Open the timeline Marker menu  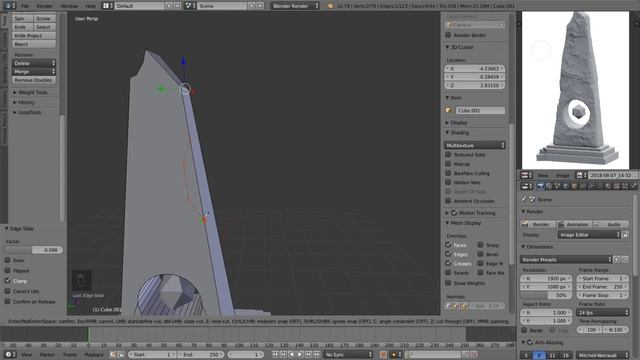pos(47,355)
